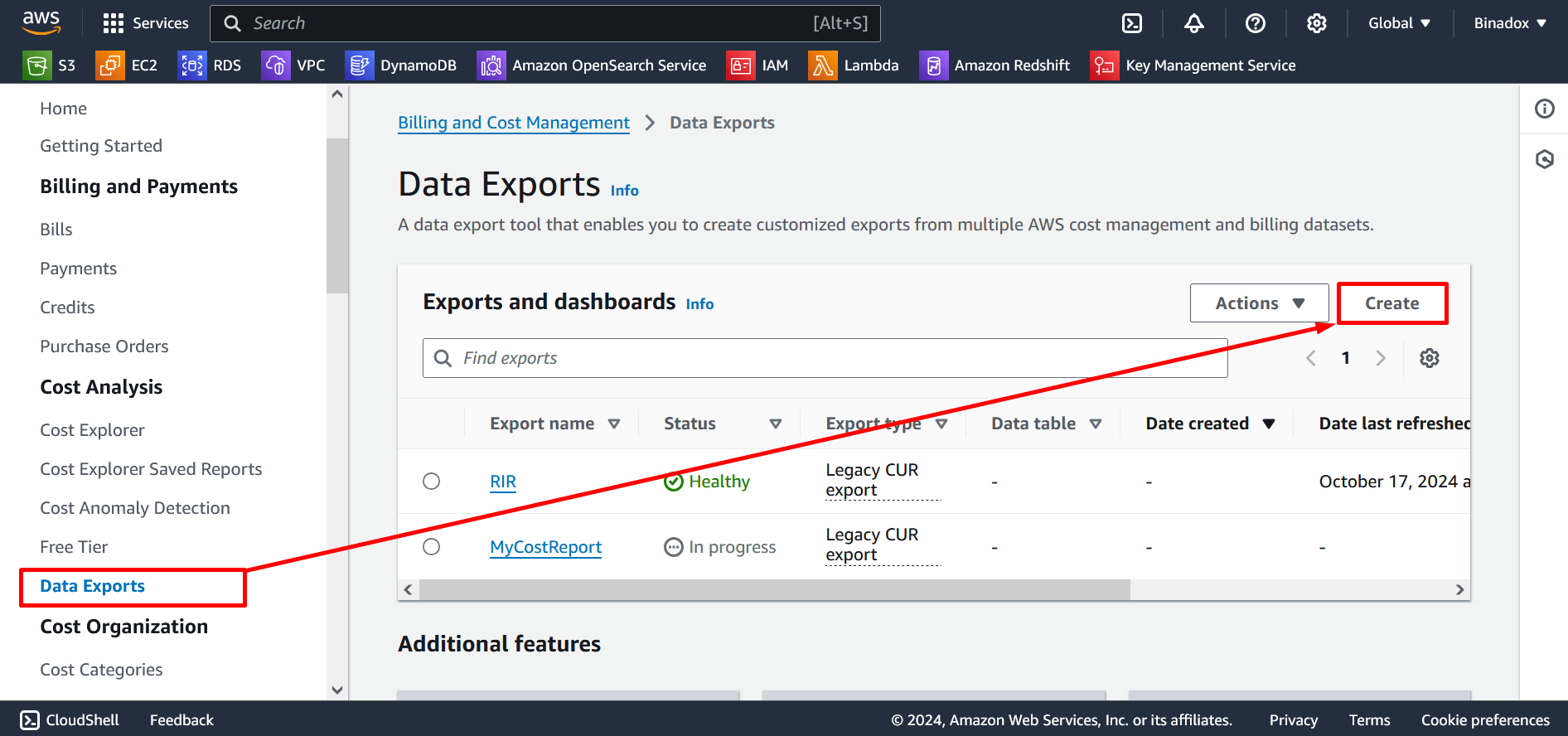Open the MyCostReport export link
Viewport: 1568px width, 736px height.
pos(546,547)
